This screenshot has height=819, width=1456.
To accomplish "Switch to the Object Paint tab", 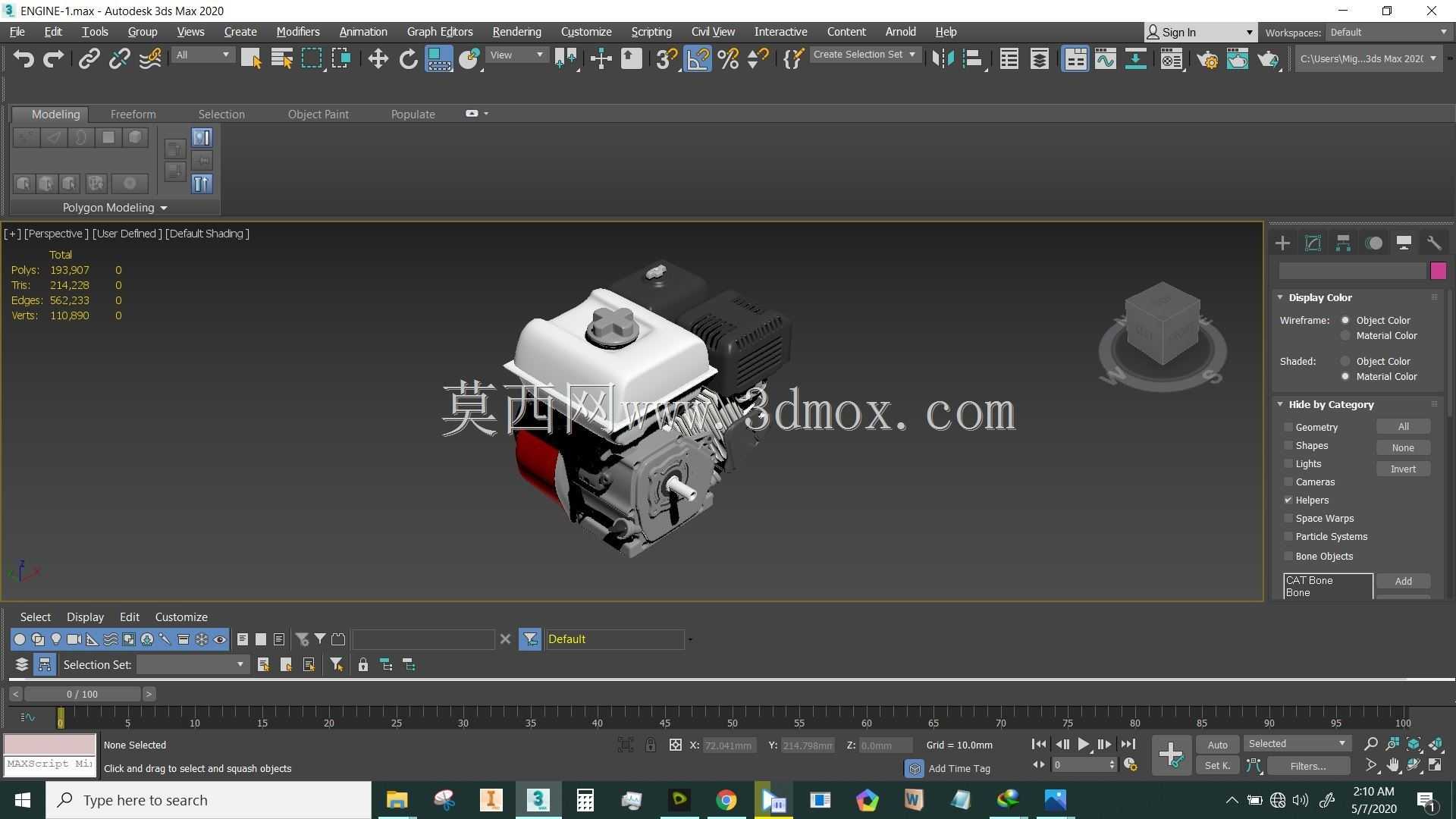I will coord(318,114).
